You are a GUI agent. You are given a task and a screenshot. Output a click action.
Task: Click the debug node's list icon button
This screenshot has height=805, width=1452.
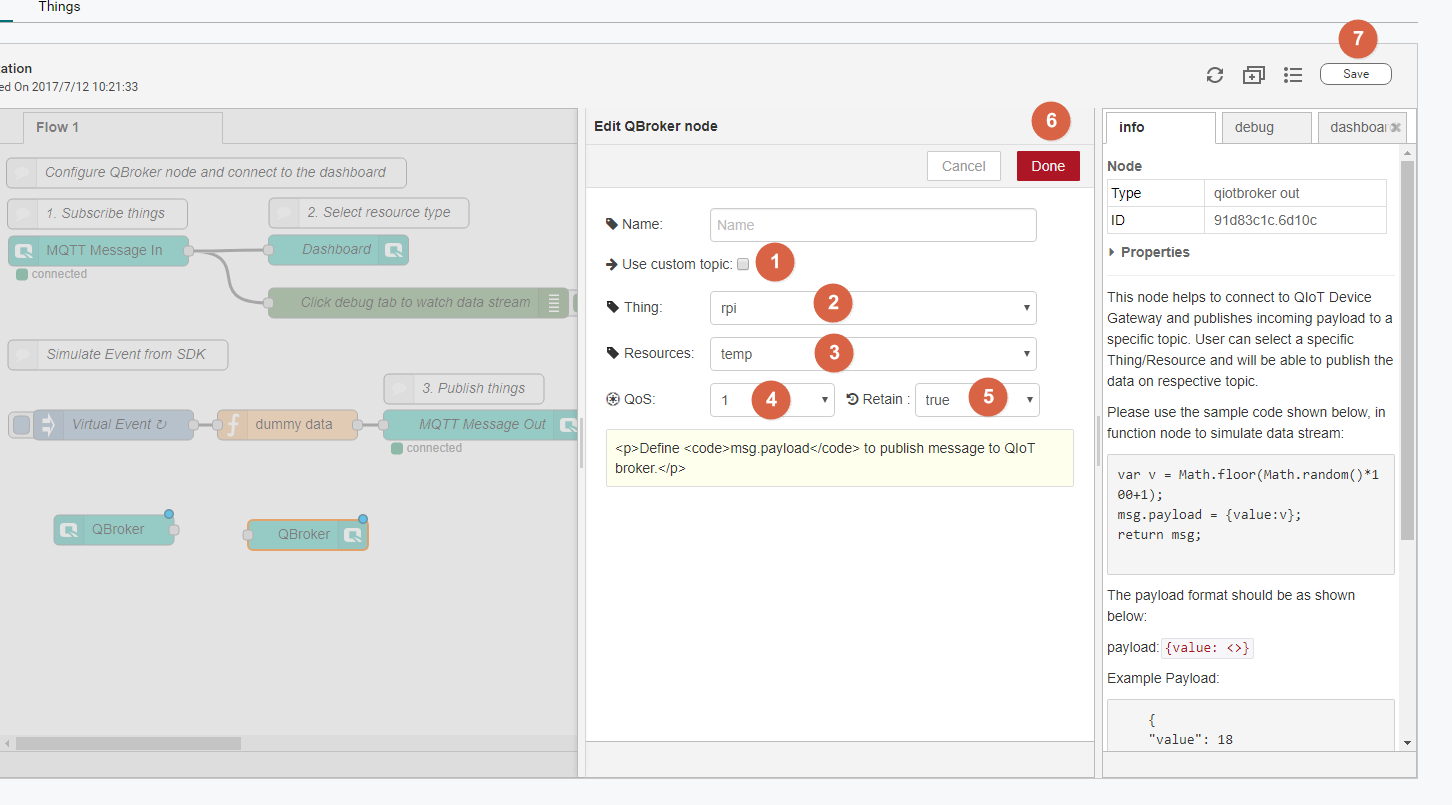click(x=553, y=303)
